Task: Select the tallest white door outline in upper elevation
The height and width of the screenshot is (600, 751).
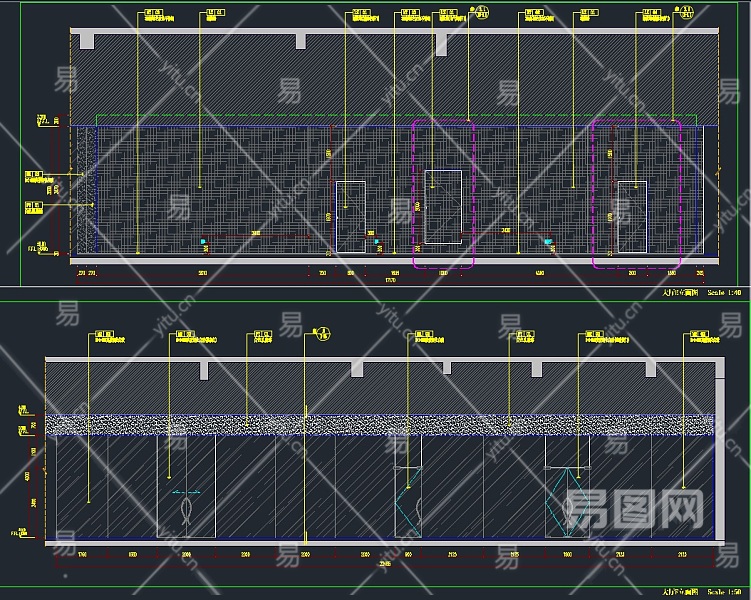Action: [444, 207]
